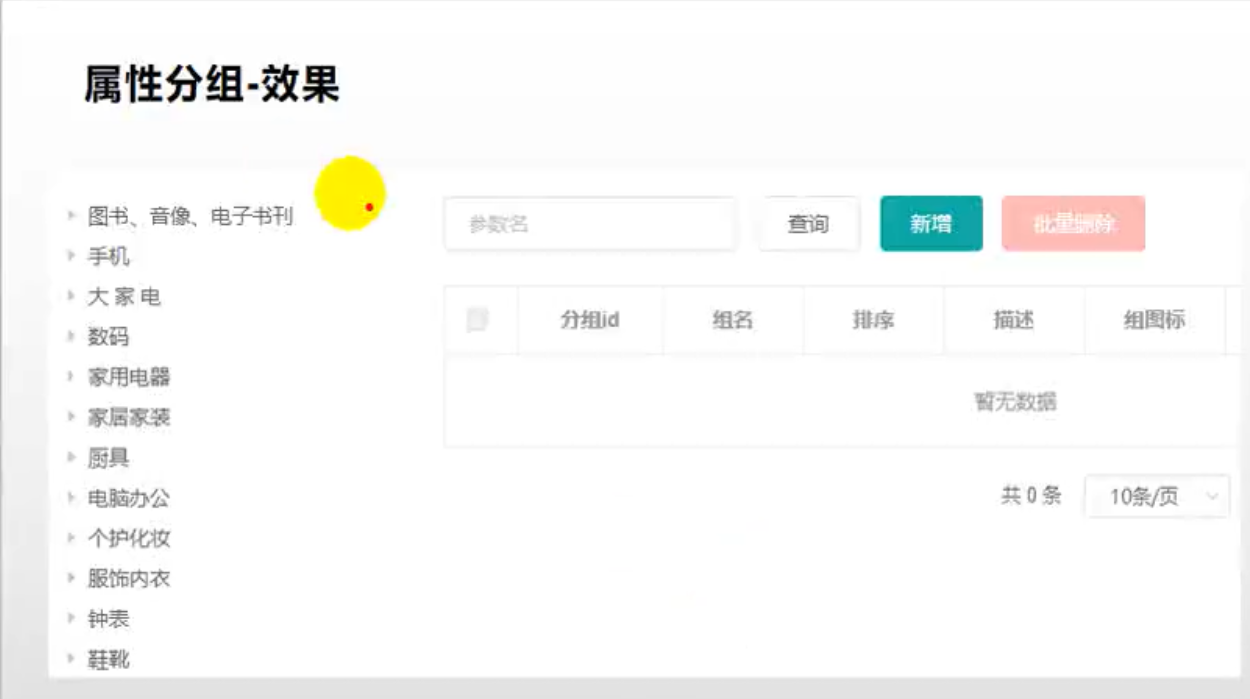Select the 家用电器 category label
This screenshot has height=699, width=1250.
coord(129,377)
